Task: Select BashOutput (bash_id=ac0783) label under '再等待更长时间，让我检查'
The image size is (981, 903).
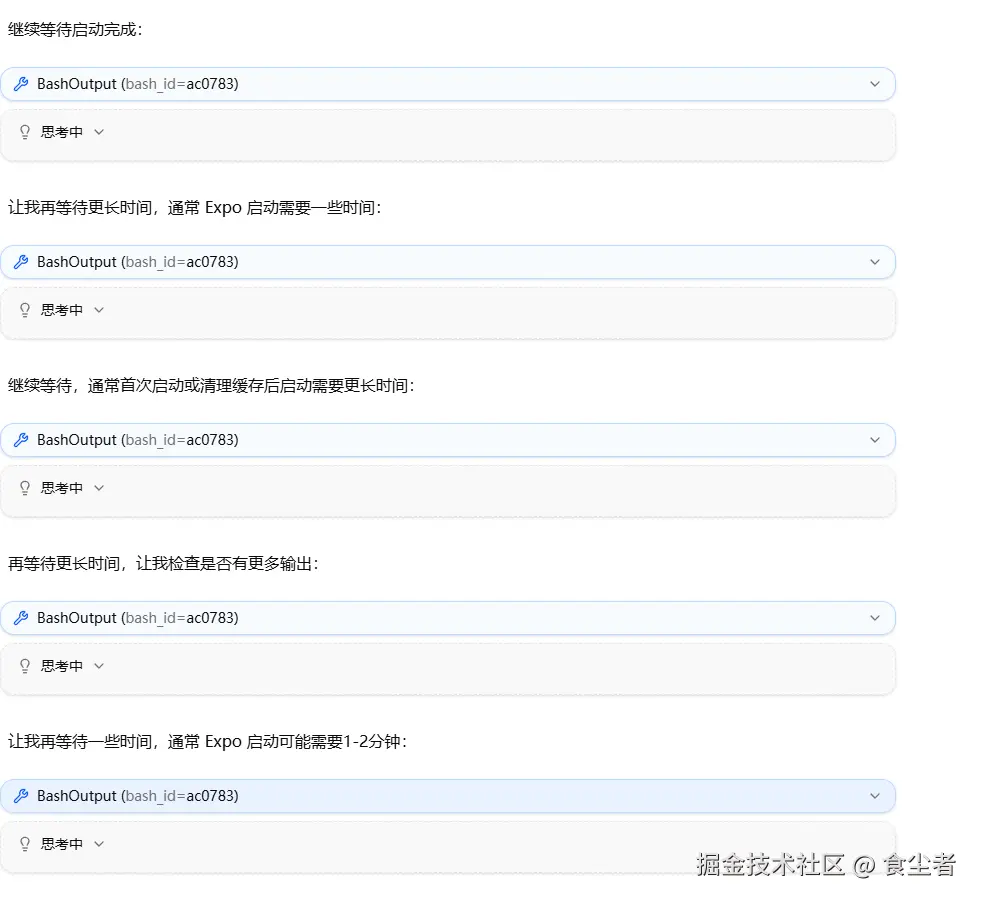Action: click(x=138, y=618)
